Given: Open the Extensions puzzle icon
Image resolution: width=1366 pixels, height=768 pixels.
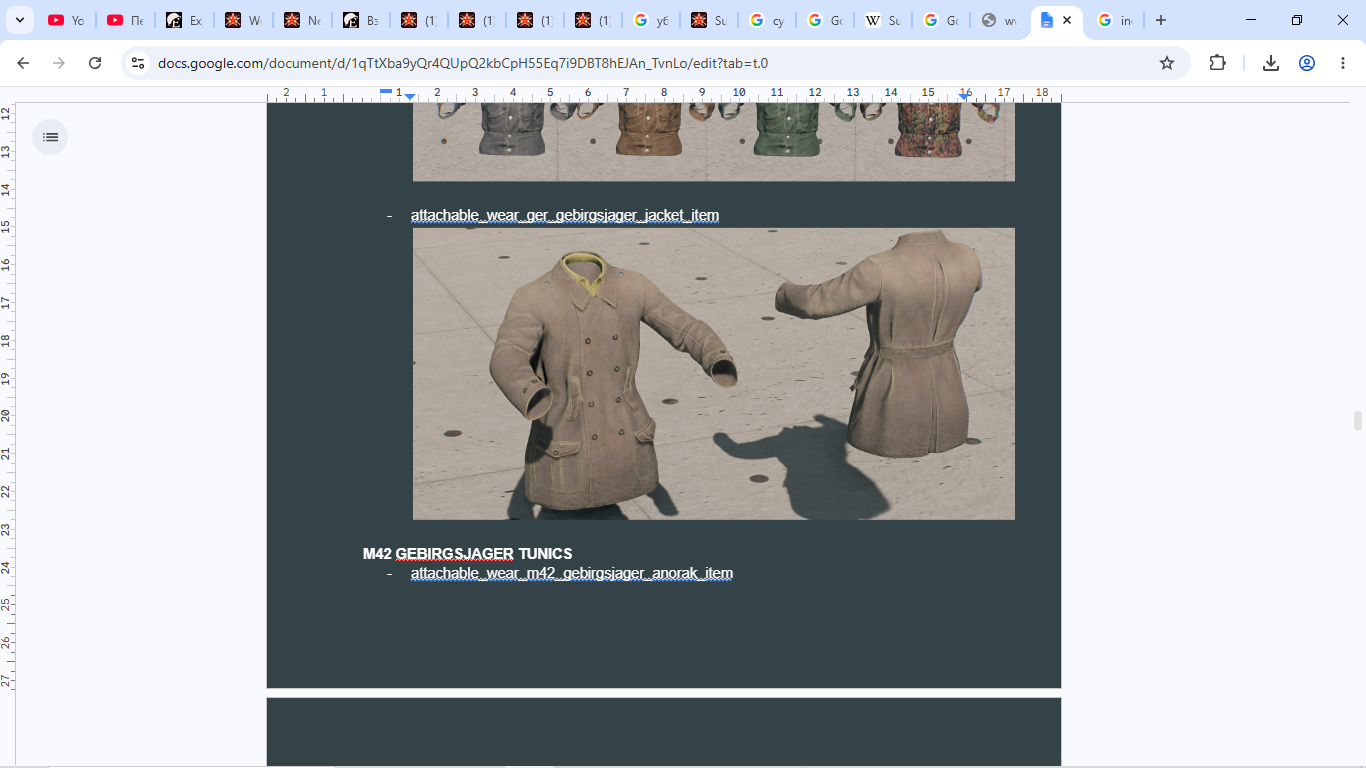Looking at the screenshot, I should point(1217,63).
